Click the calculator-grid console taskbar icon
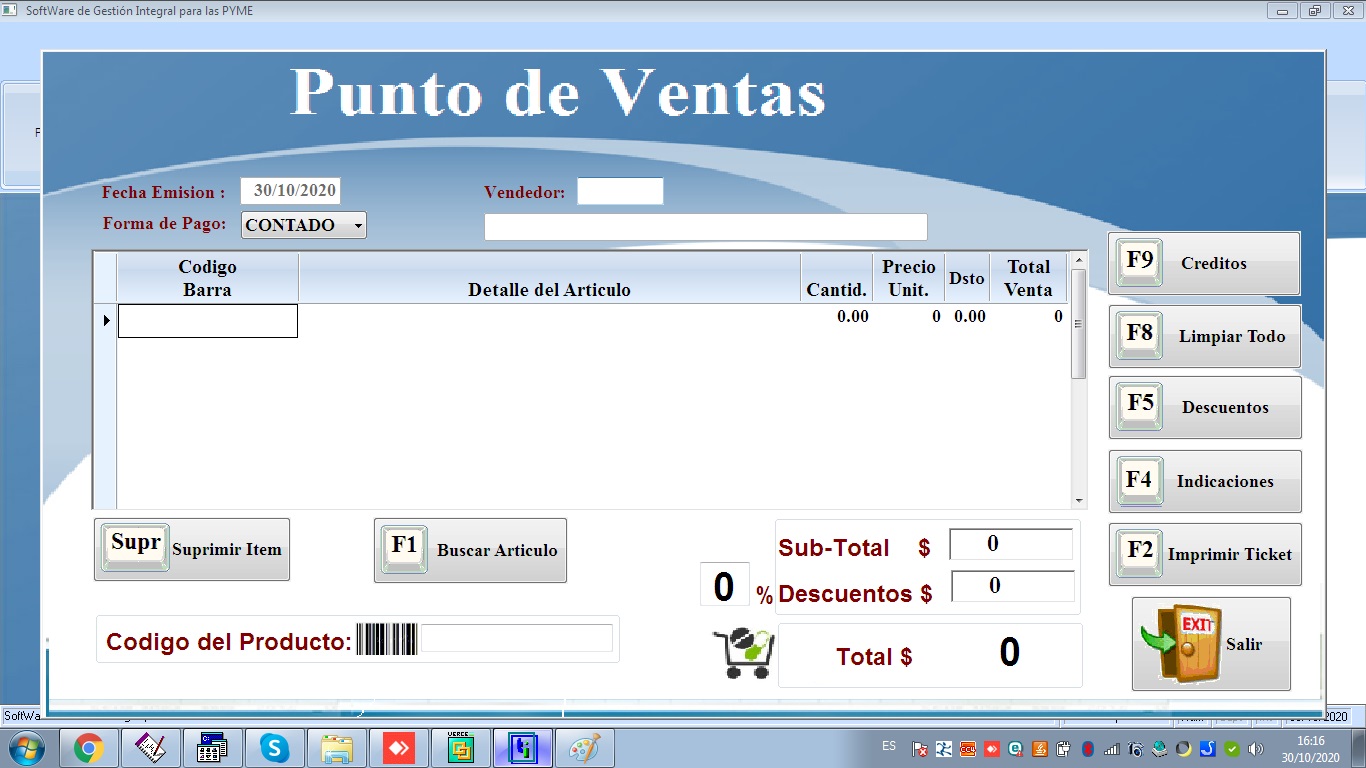The height and width of the screenshot is (768, 1366). [x=212, y=748]
